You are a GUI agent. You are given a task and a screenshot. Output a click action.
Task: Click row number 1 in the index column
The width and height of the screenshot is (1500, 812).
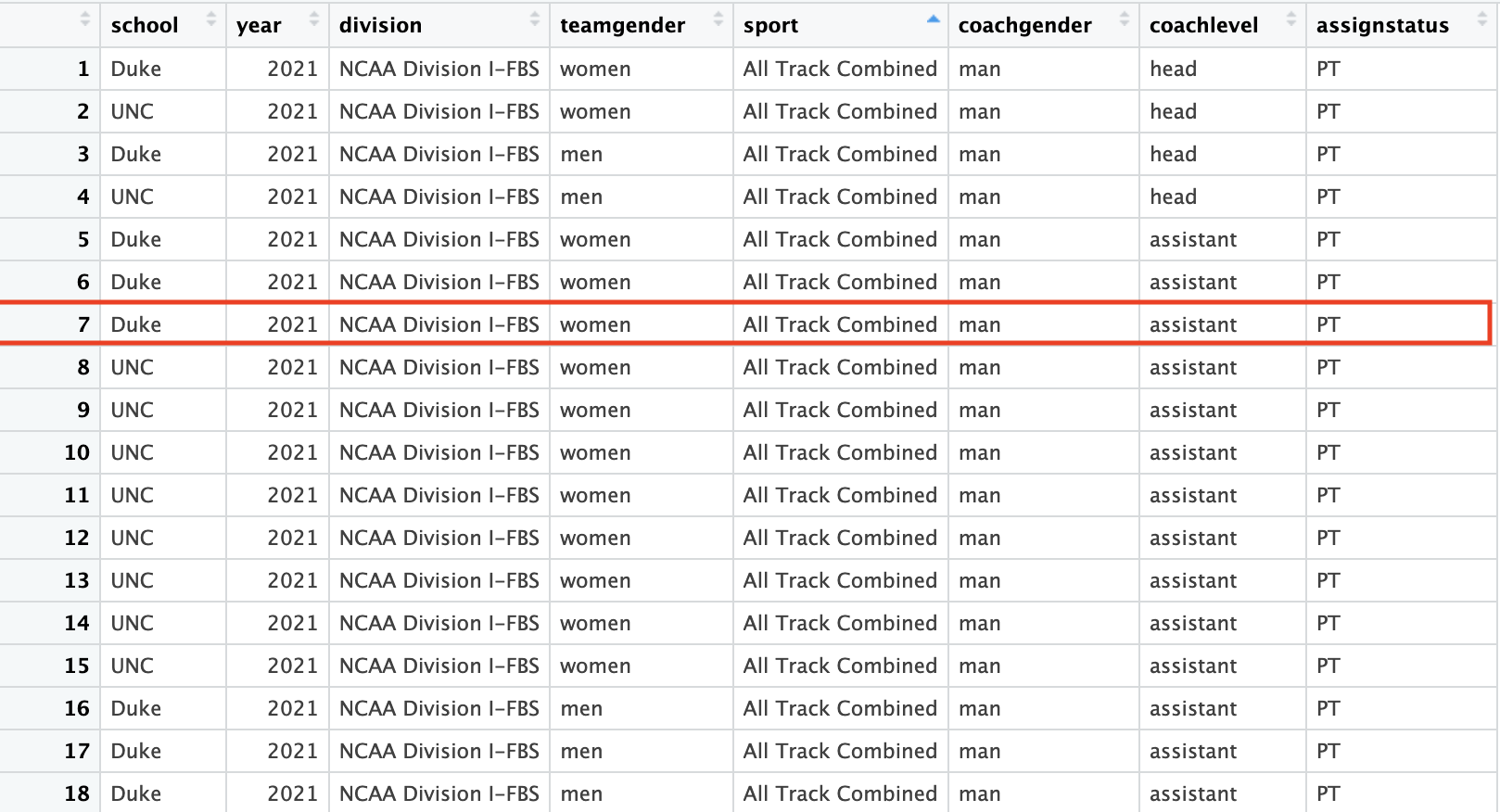click(83, 69)
